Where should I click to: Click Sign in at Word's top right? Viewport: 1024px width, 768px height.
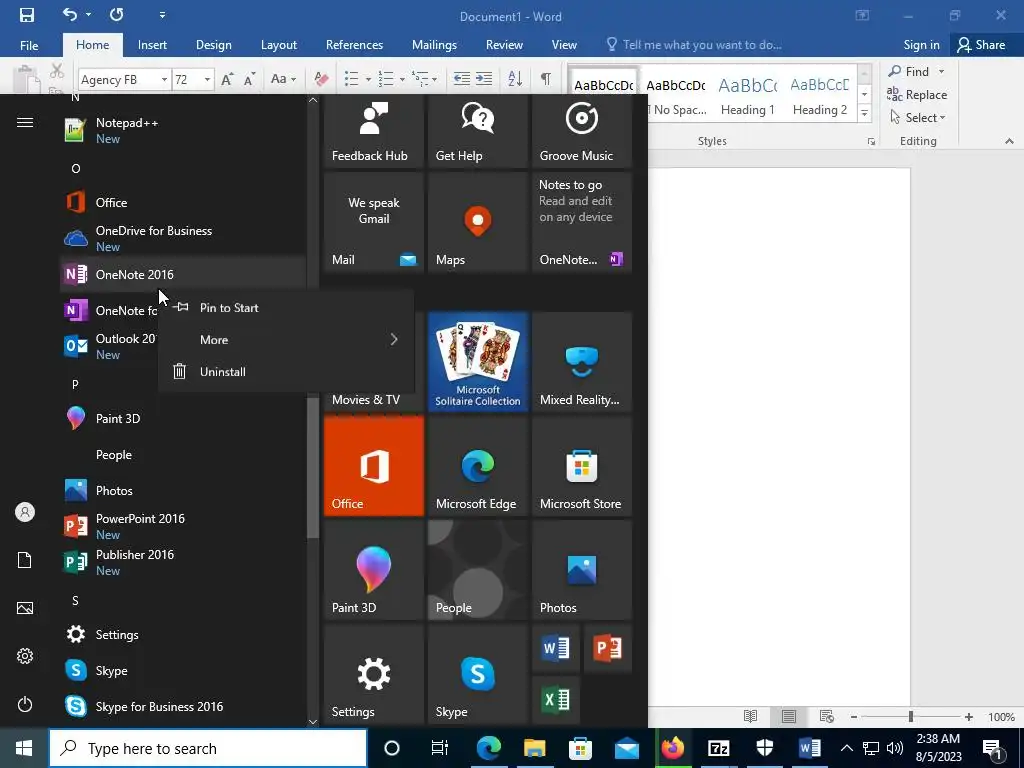pos(921,45)
